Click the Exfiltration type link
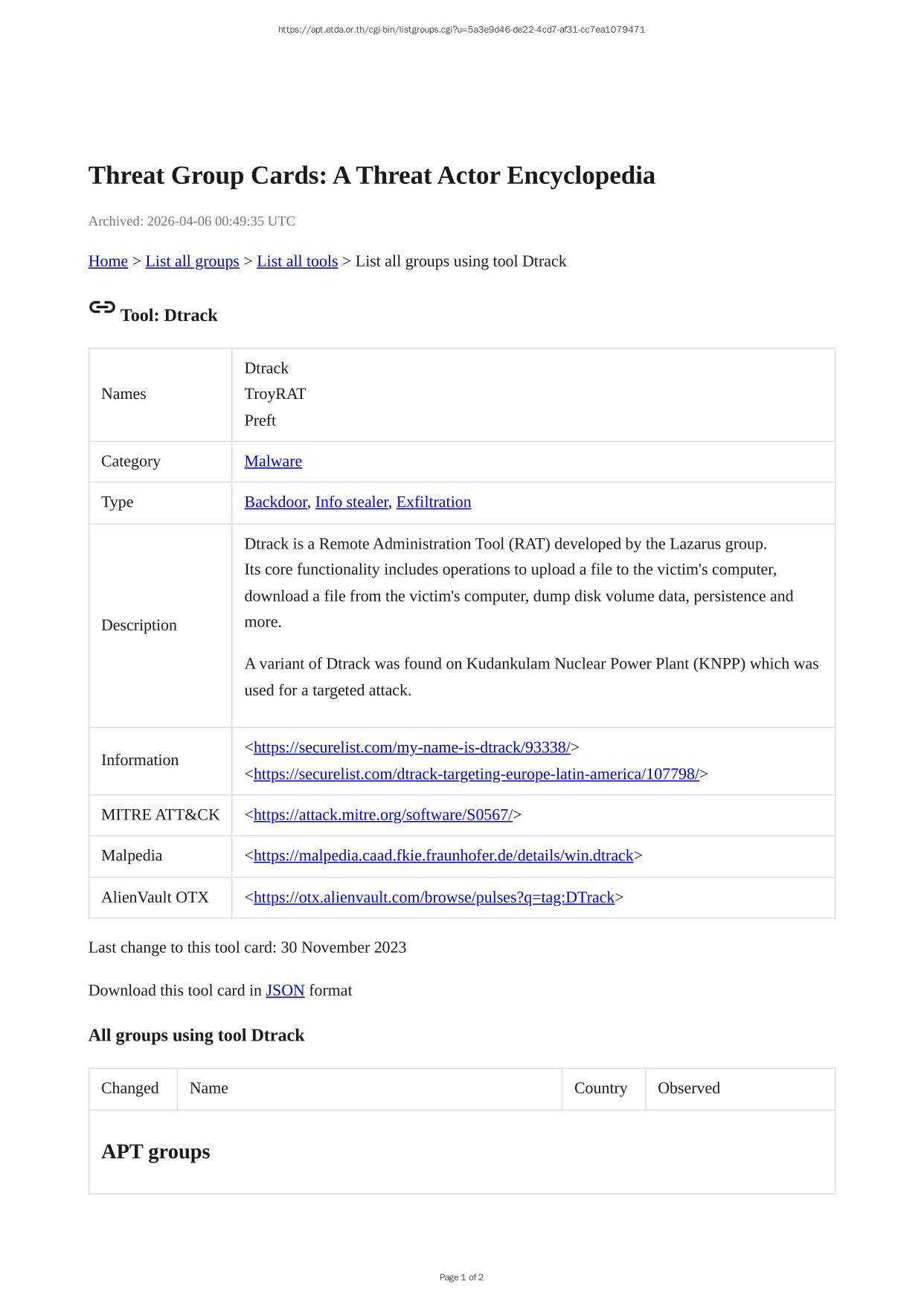 click(x=433, y=502)
